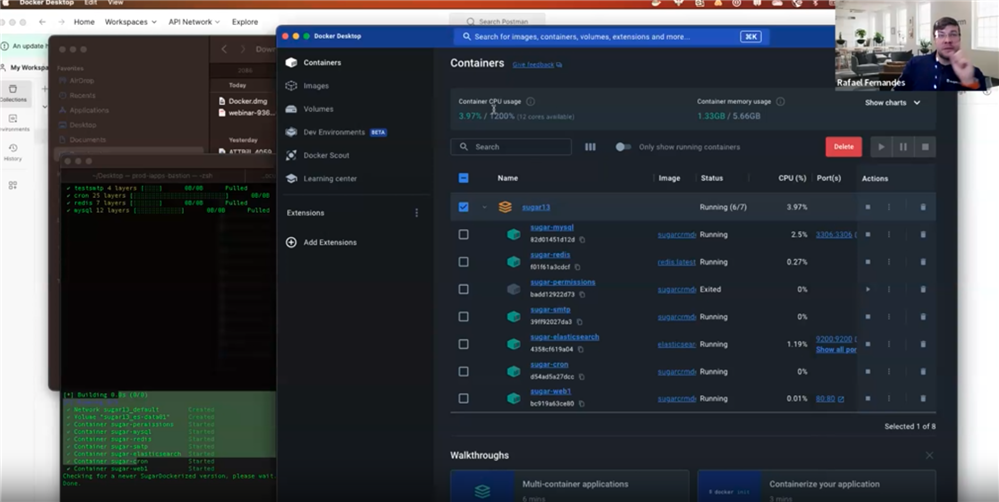Click the column layout icon beside Search
The image size is (999, 502).
click(x=590, y=147)
